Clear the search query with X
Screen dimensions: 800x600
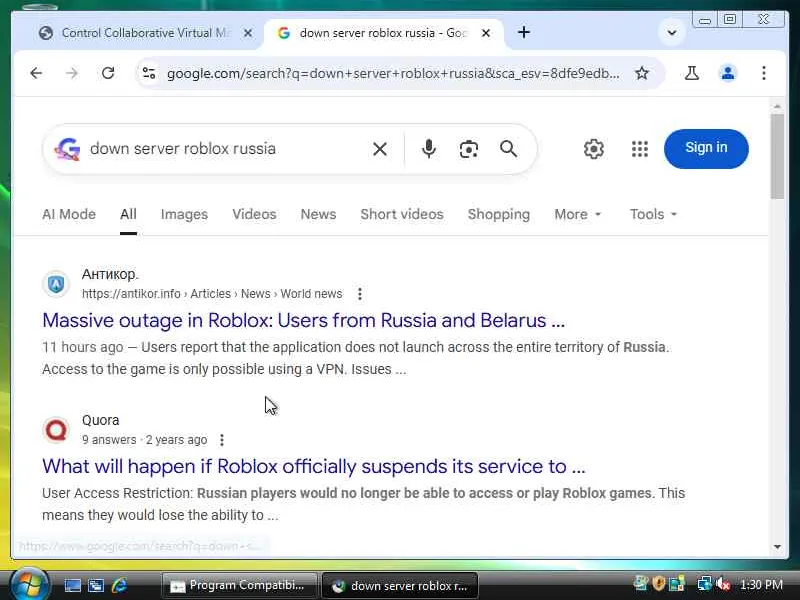380,149
